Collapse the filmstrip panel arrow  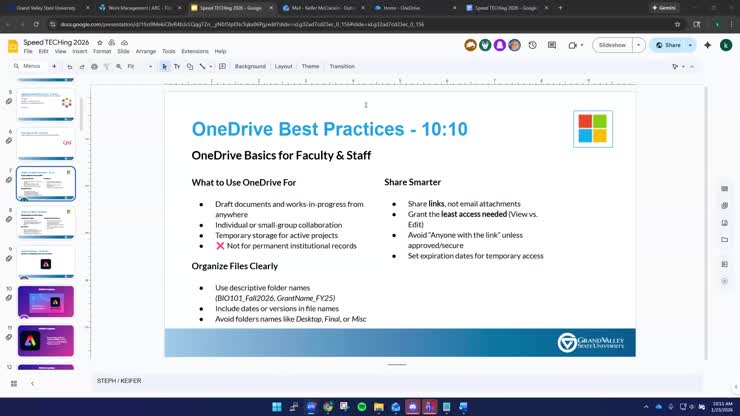tap(32, 384)
